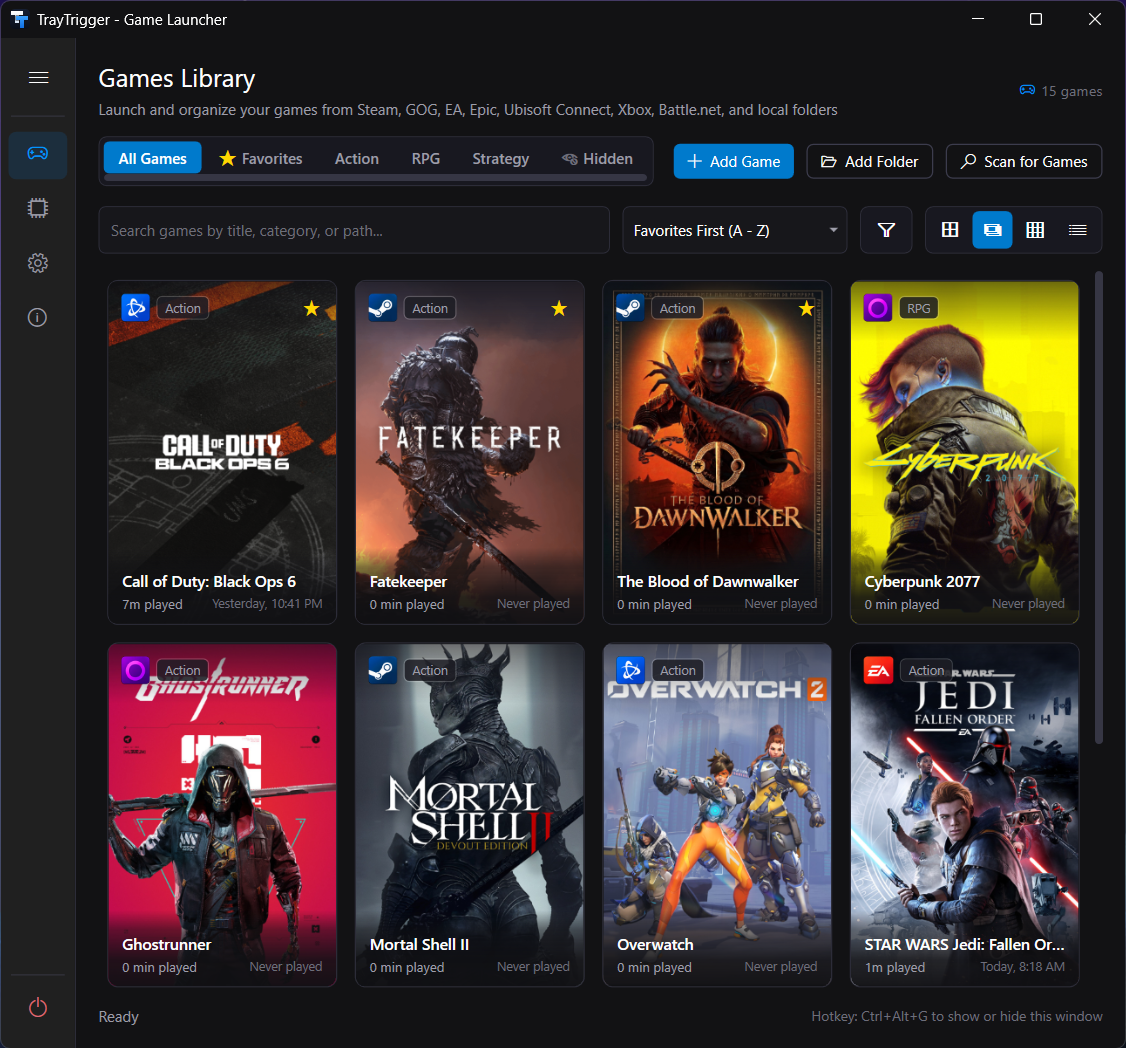
Task: Click the Action tag on Jedi Fallen Order card
Action: 926,670
